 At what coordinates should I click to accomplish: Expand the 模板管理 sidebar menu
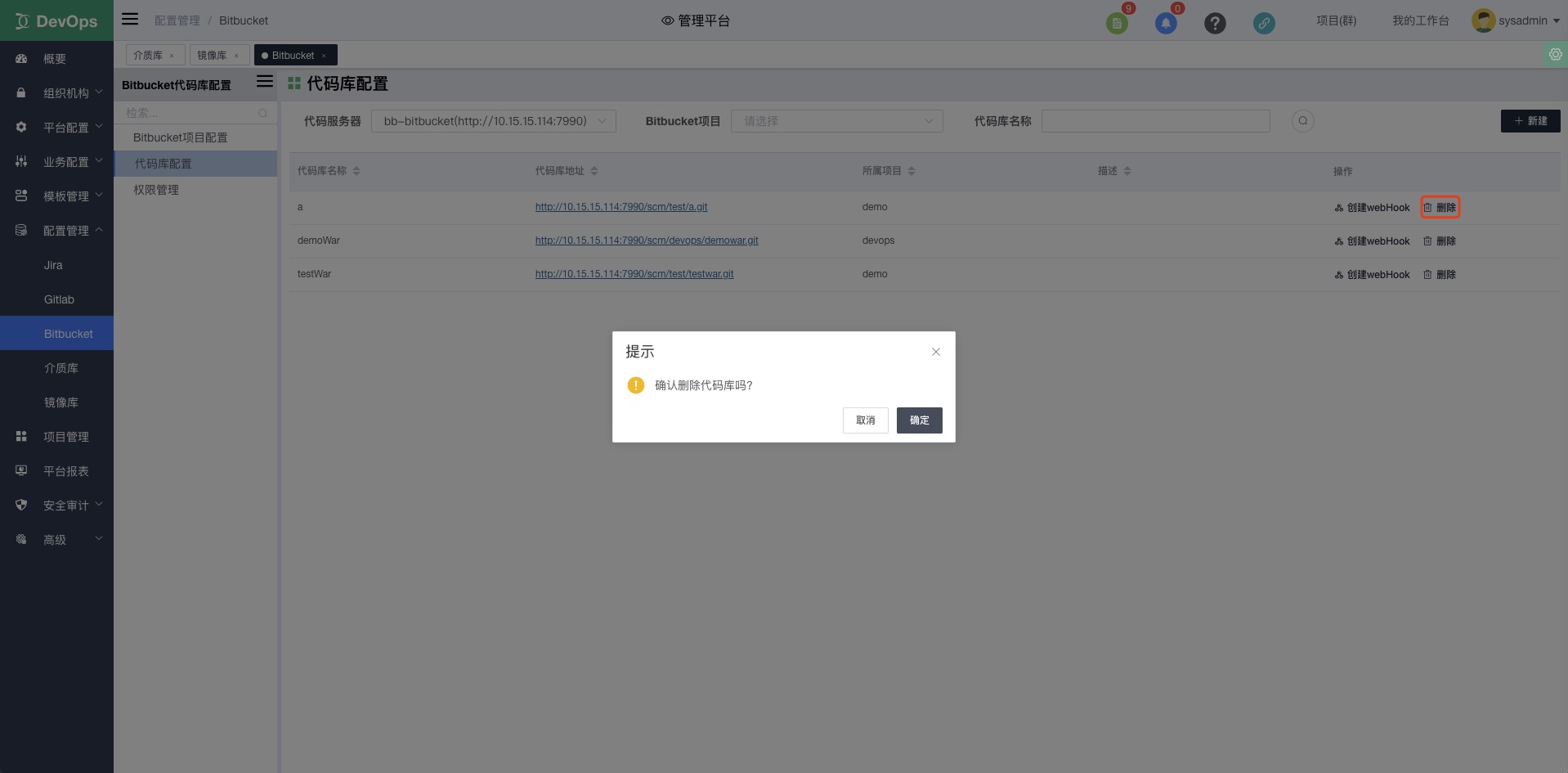pyautogui.click(x=56, y=196)
